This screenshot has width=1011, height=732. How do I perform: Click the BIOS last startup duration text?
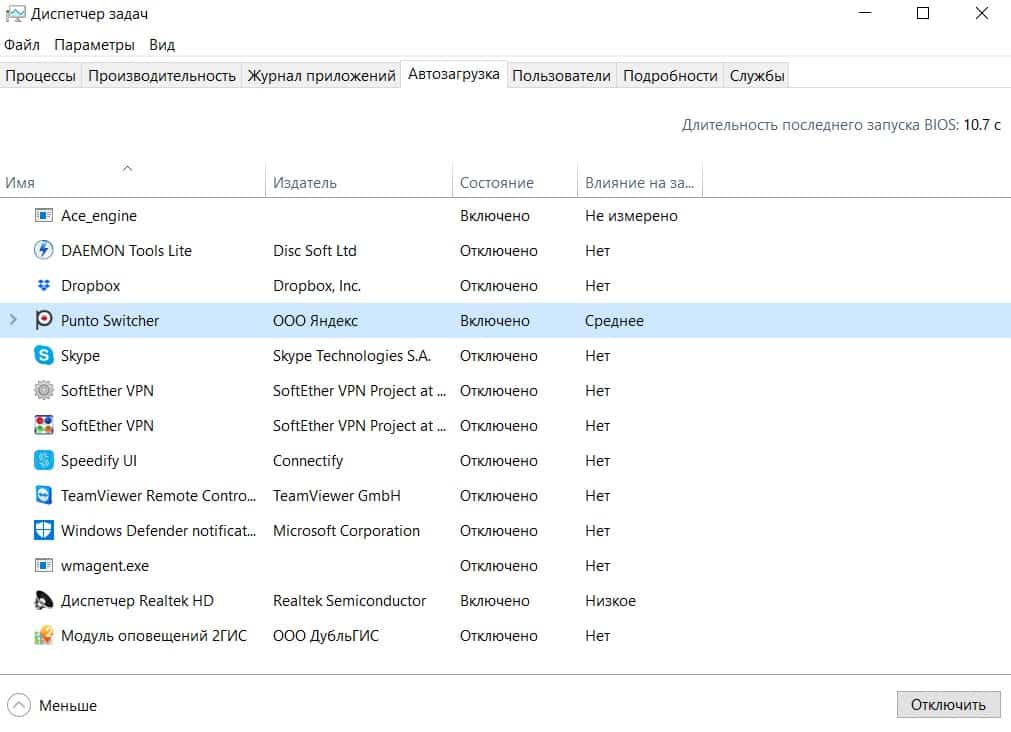point(841,124)
